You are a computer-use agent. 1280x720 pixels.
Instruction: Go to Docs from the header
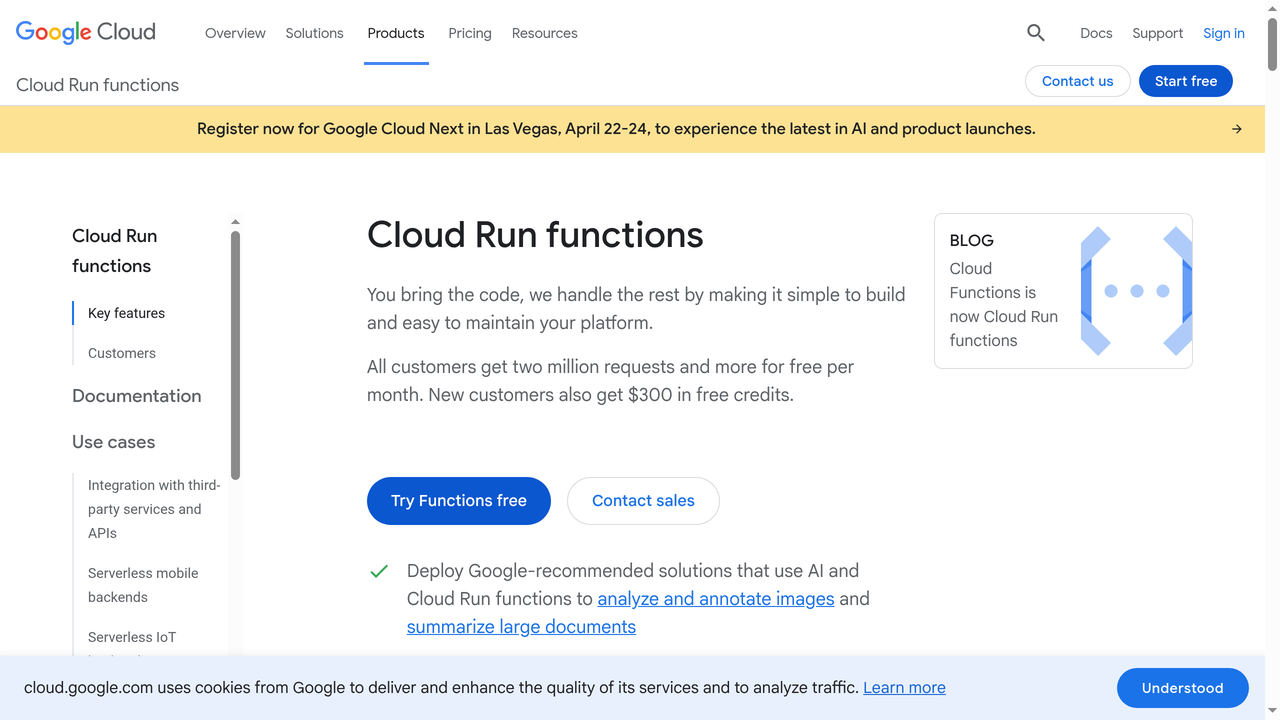[x=1096, y=33]
